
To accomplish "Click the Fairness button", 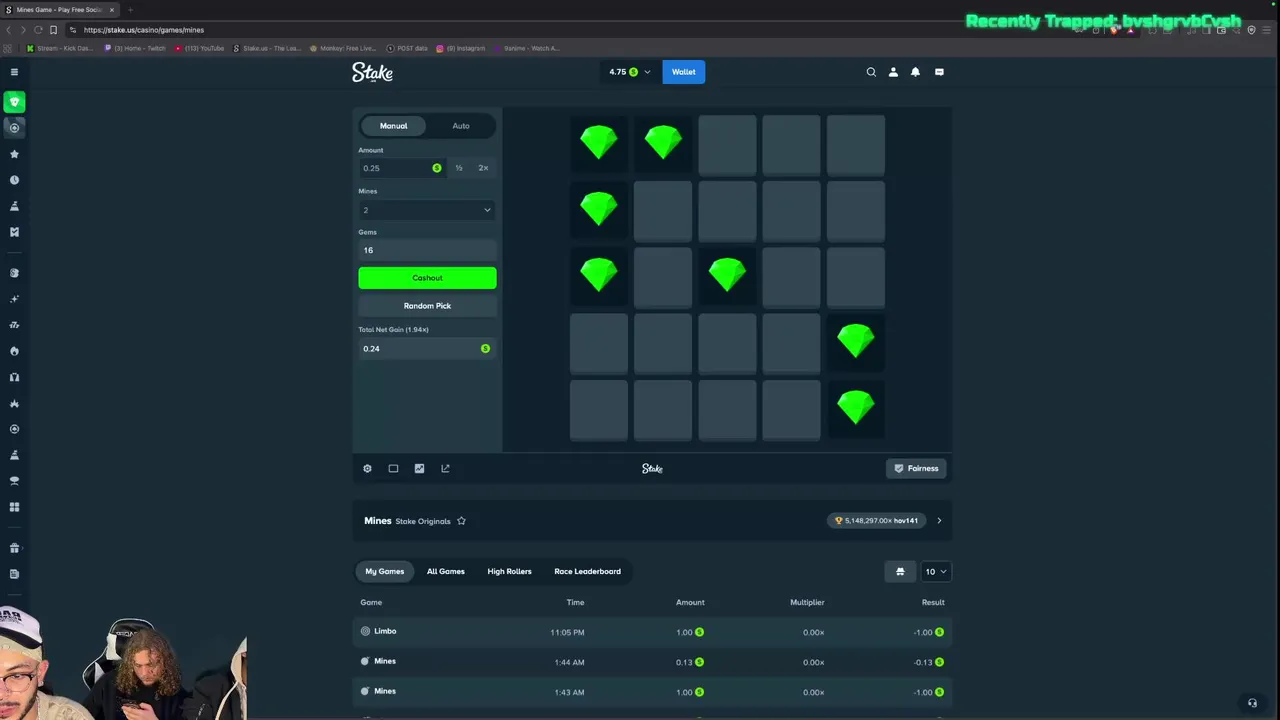I will pyautogui.click(x=916, y=468).
